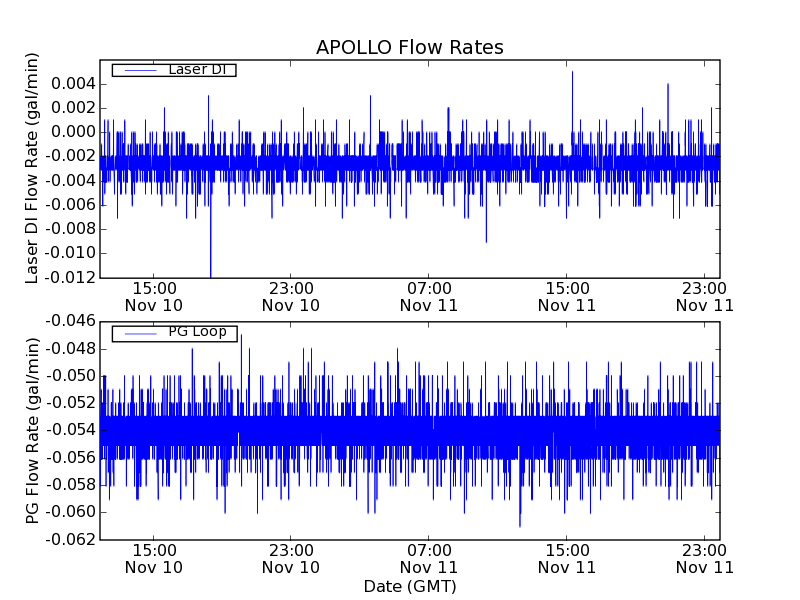
Task: Click the -0.052 y-axis tick label
Action: 70,403
